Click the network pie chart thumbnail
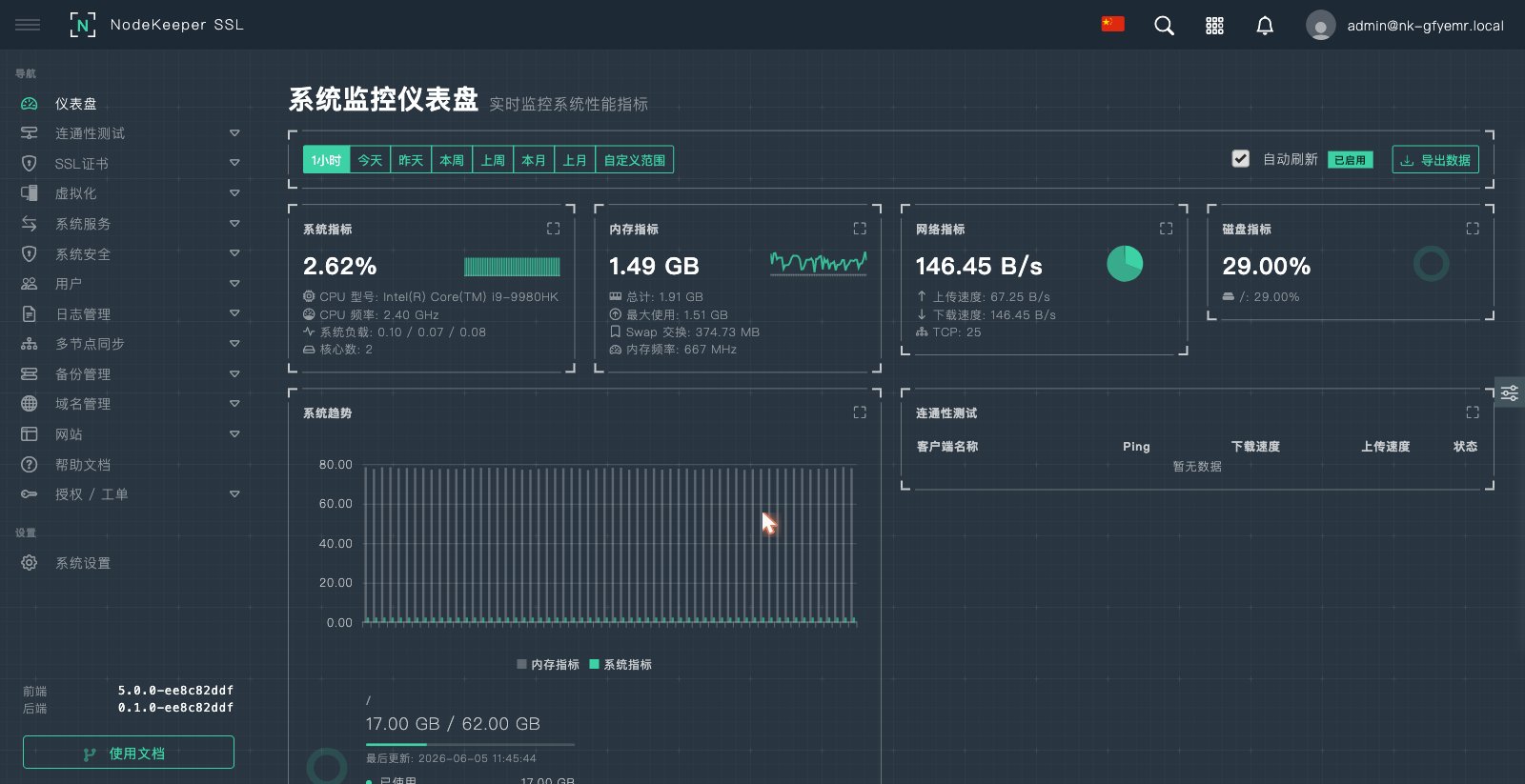Screen dimensions: 1525x784 coord(1125,264)
